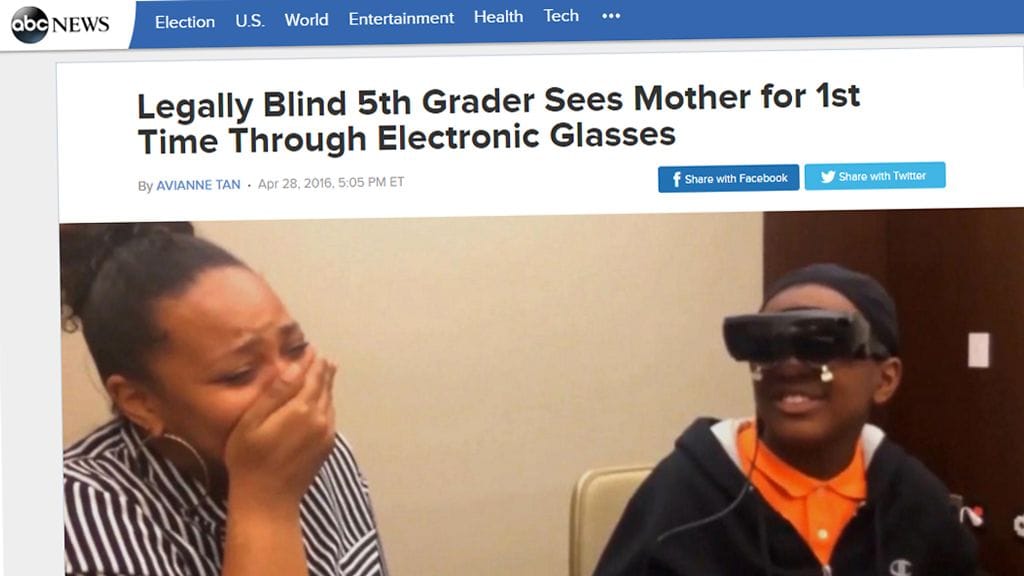This screenshot has height=576, width=1024.
Task: Click the article's main photo
Action: tap(541, 392)
